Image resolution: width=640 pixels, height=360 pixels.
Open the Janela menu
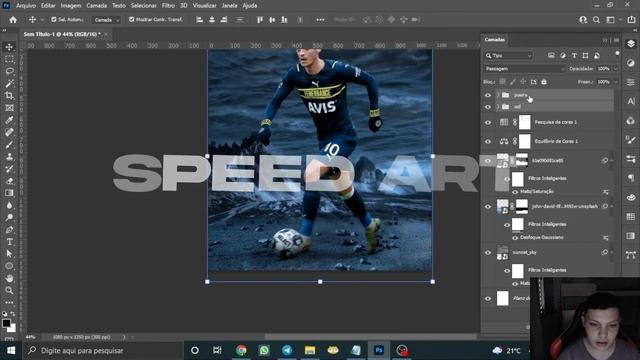(x=229, y=6)
